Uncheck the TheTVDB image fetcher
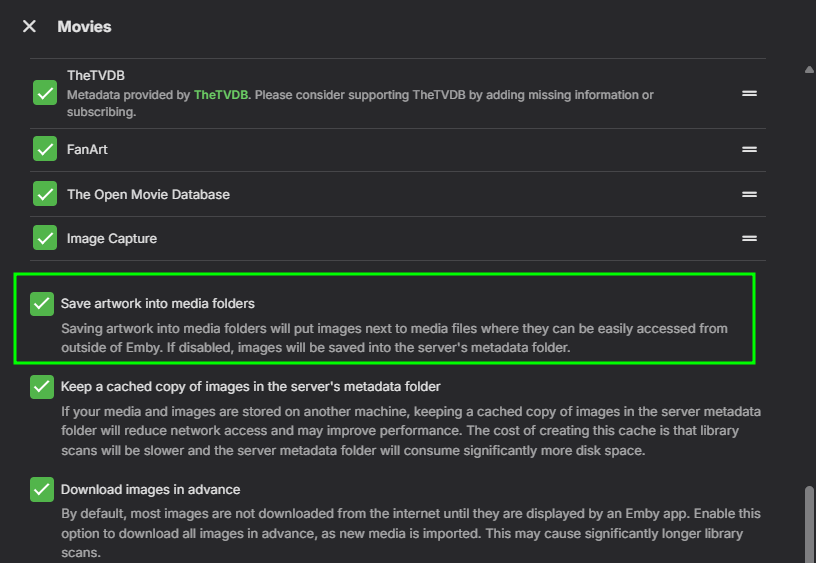 45,93
